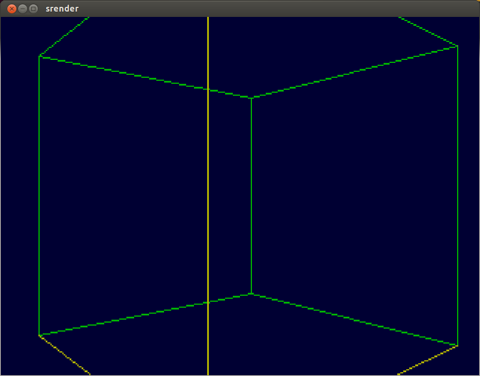Click the srender title text
The height and width of the screenshot is (376, 480).
62,9
